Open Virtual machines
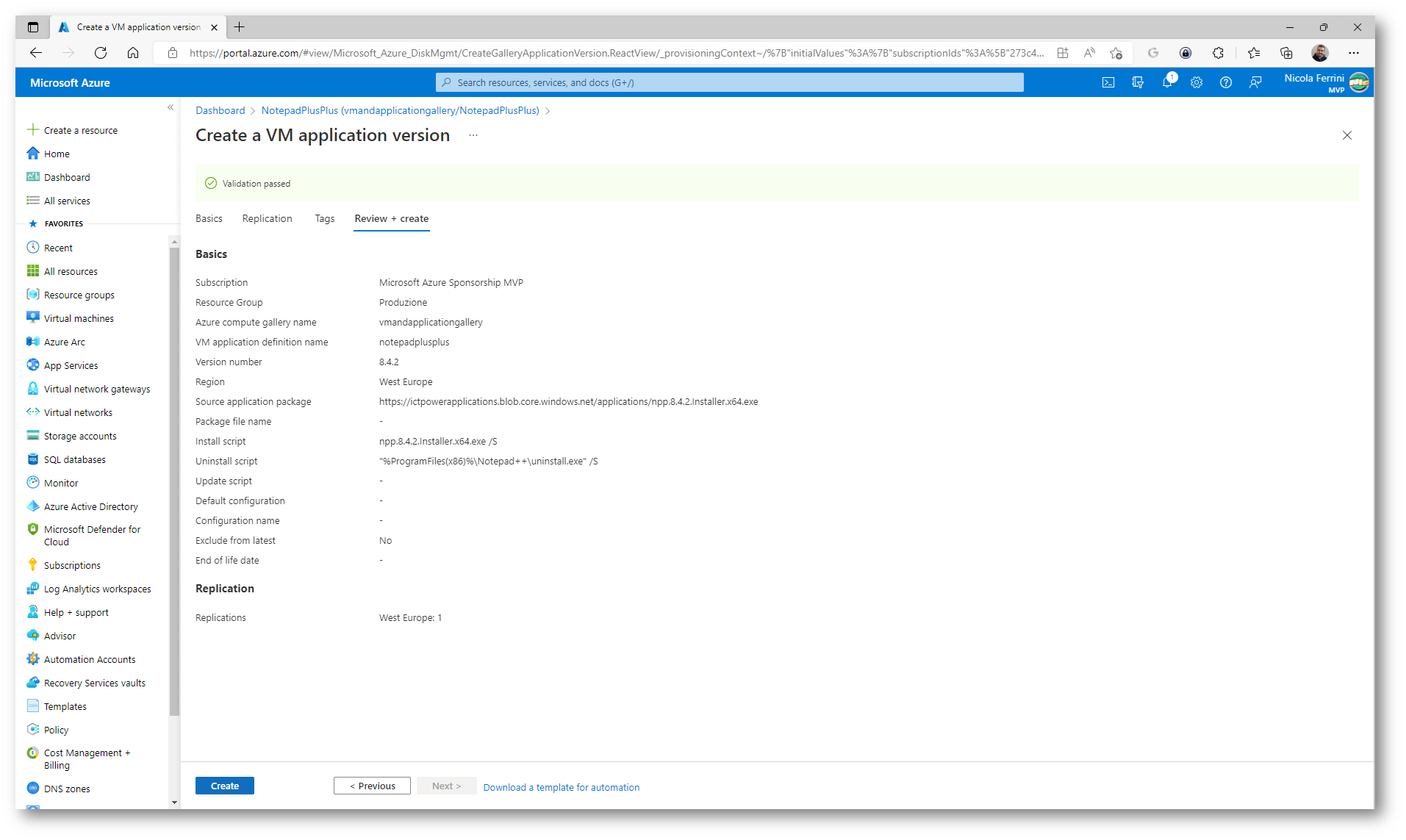The width and height of the screenshot is (1406, 840). coord(79,318)
